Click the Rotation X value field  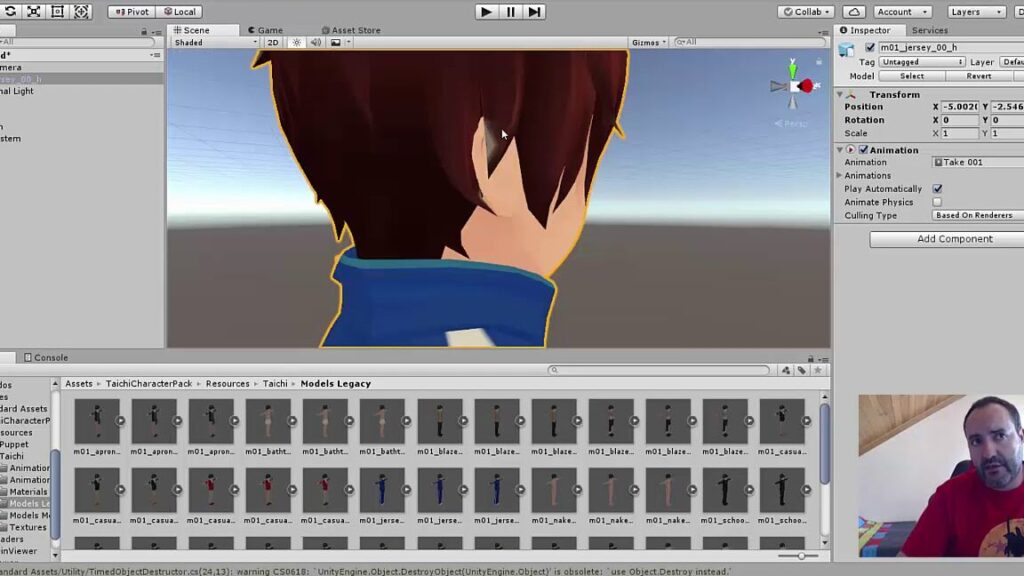pos(960,120)
